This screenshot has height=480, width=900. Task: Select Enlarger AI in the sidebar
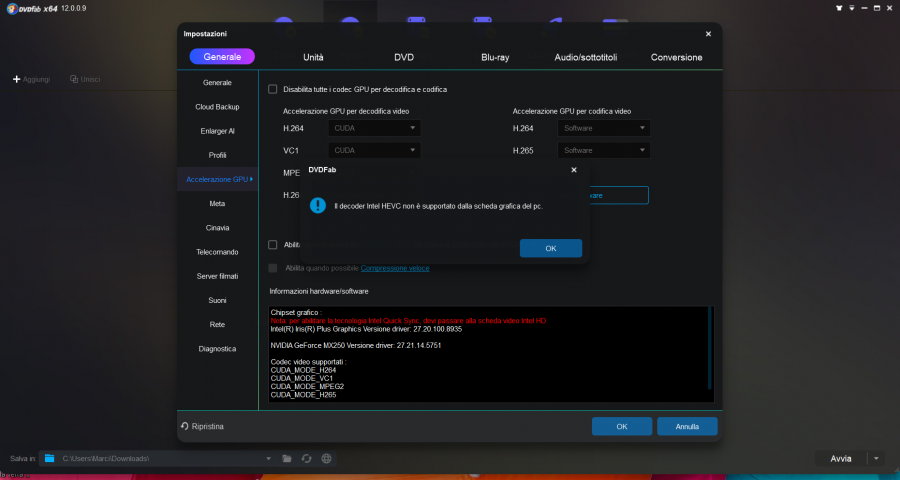tap(218, 131)
